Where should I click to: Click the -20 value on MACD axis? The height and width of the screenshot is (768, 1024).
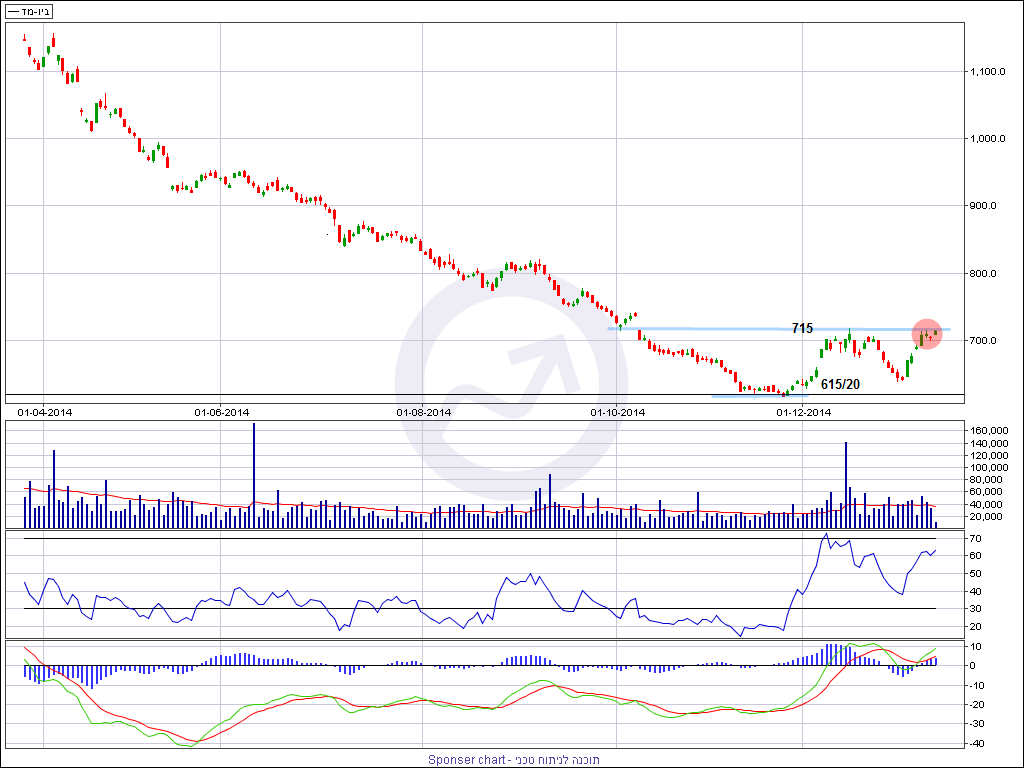pos(978,705)
